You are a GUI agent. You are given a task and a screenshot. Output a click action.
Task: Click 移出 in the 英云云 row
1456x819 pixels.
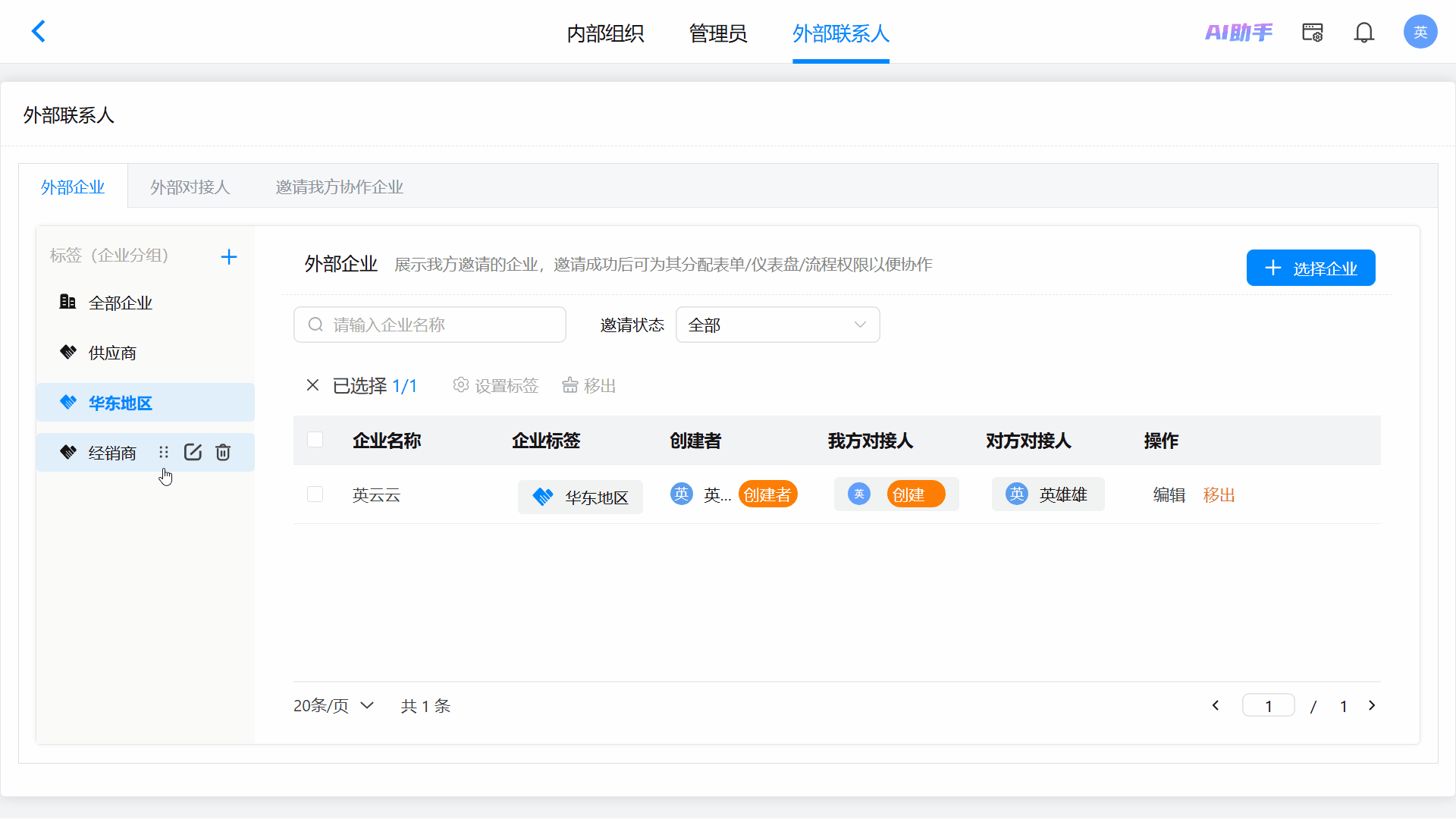click(1219, 495)
